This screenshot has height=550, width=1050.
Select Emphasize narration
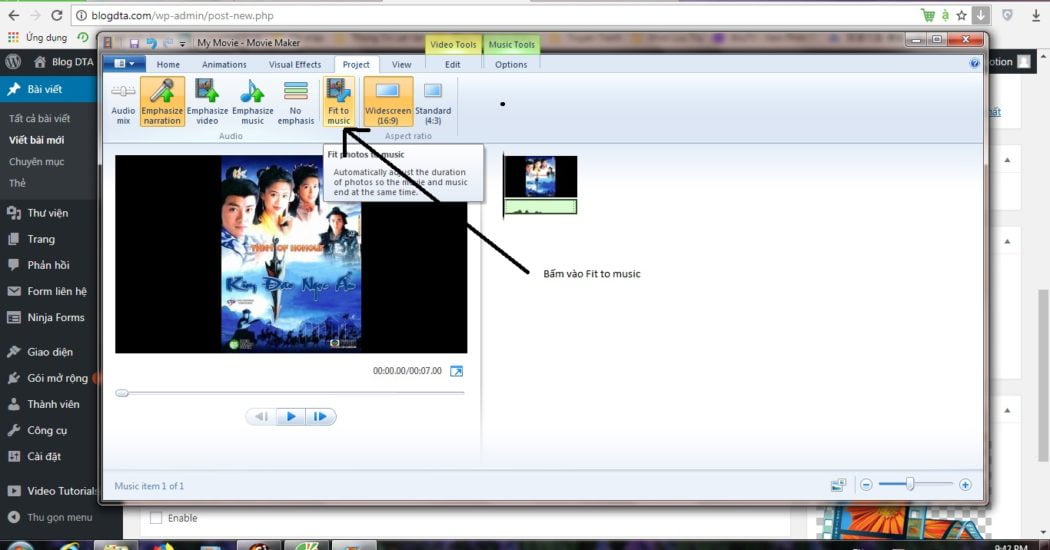click(162, 102)
